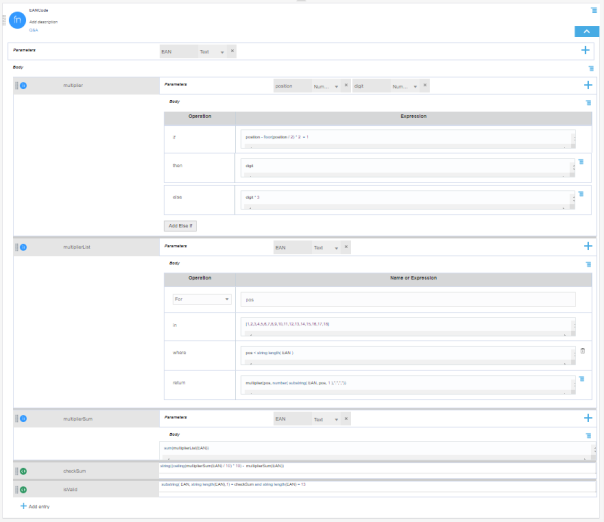This screenshot has height=522, width=604.
Task: Click the Add description text
Action: tap(44, 22)
